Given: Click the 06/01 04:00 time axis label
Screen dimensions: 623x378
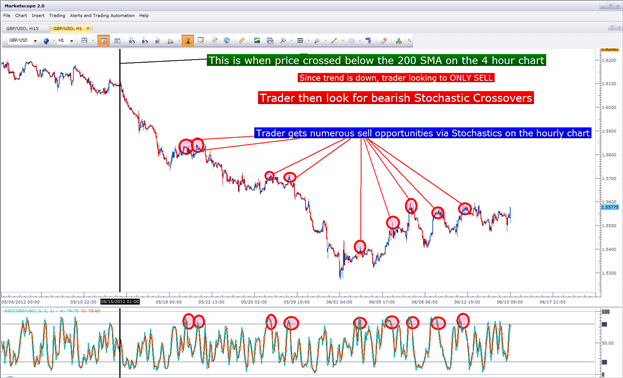Looking at the screenshot, I should click(x=339, y=302).
